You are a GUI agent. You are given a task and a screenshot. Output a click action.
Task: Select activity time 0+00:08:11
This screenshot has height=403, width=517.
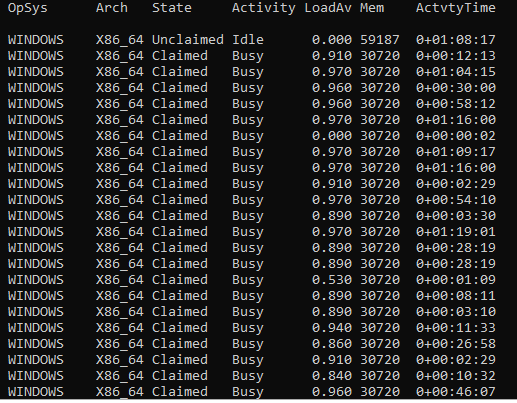coord(456,296)
